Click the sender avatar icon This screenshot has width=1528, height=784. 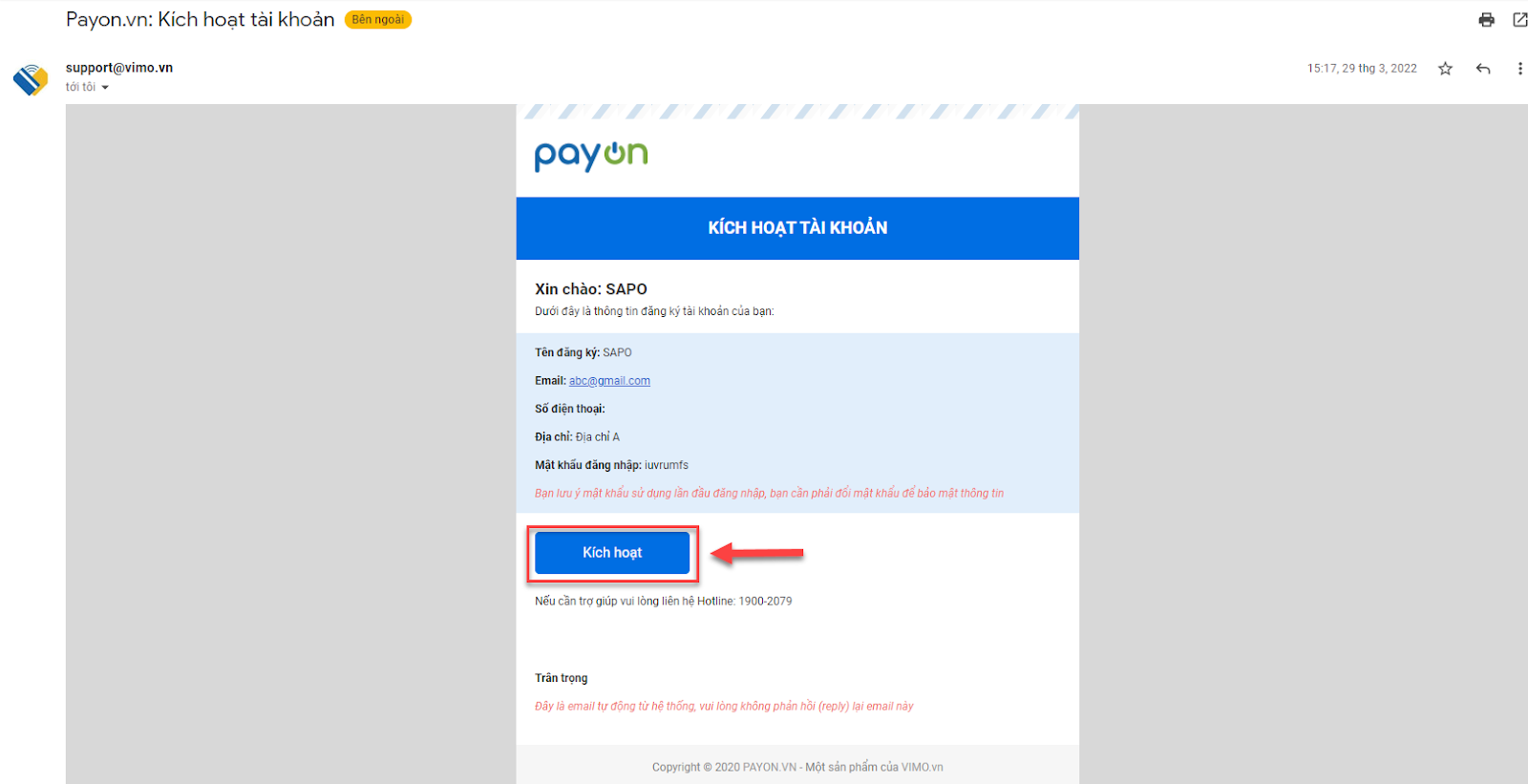tap(31, 79)
